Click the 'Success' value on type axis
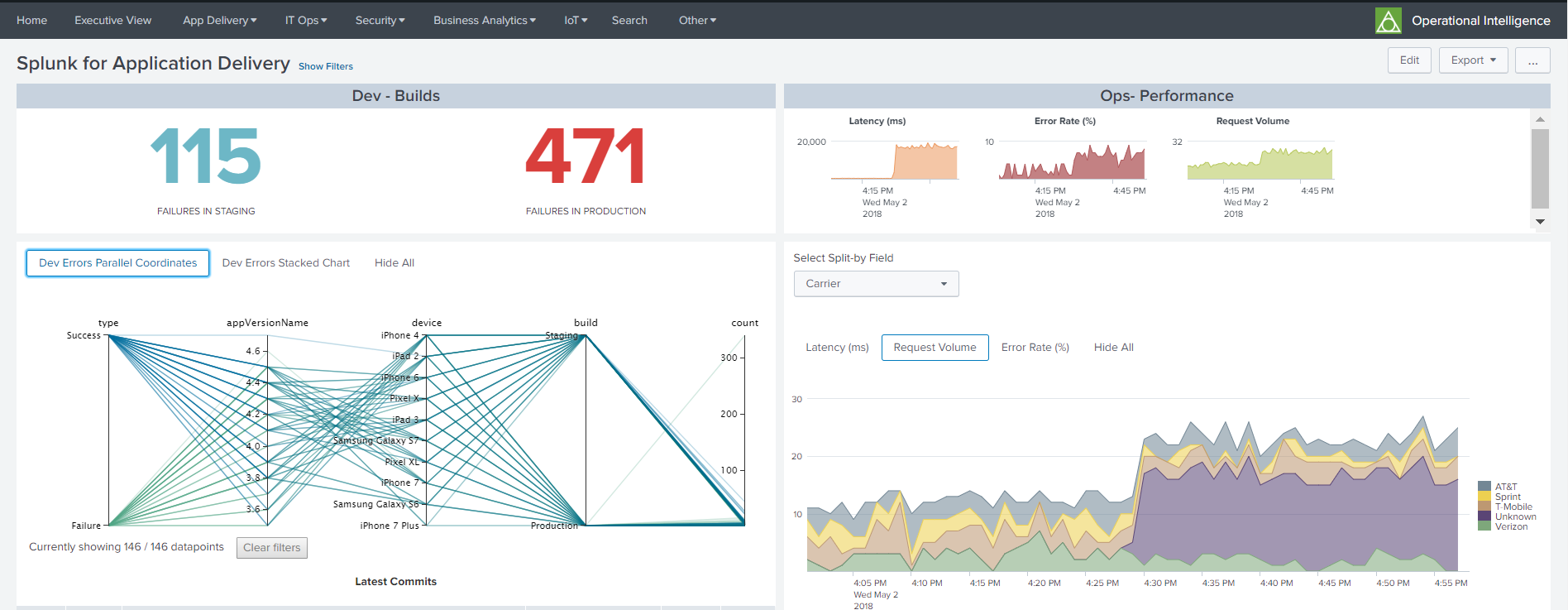Viewport: 1568px width, 610px height. 84,335
